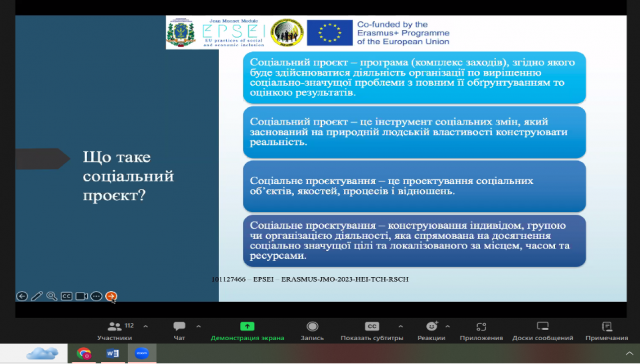Open Реакции reactions
The width and height of the screenshot is (640, 364).
click(431, 331)
